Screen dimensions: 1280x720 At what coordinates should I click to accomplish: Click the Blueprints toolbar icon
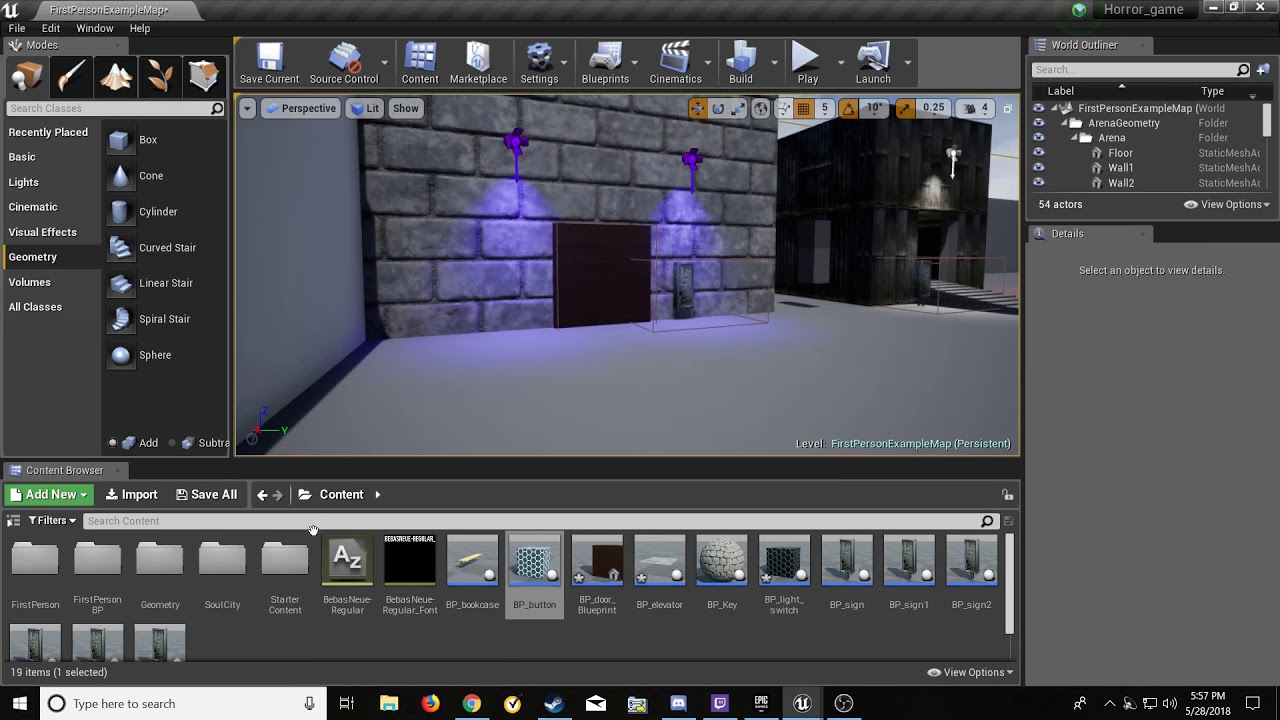[605, 63]
